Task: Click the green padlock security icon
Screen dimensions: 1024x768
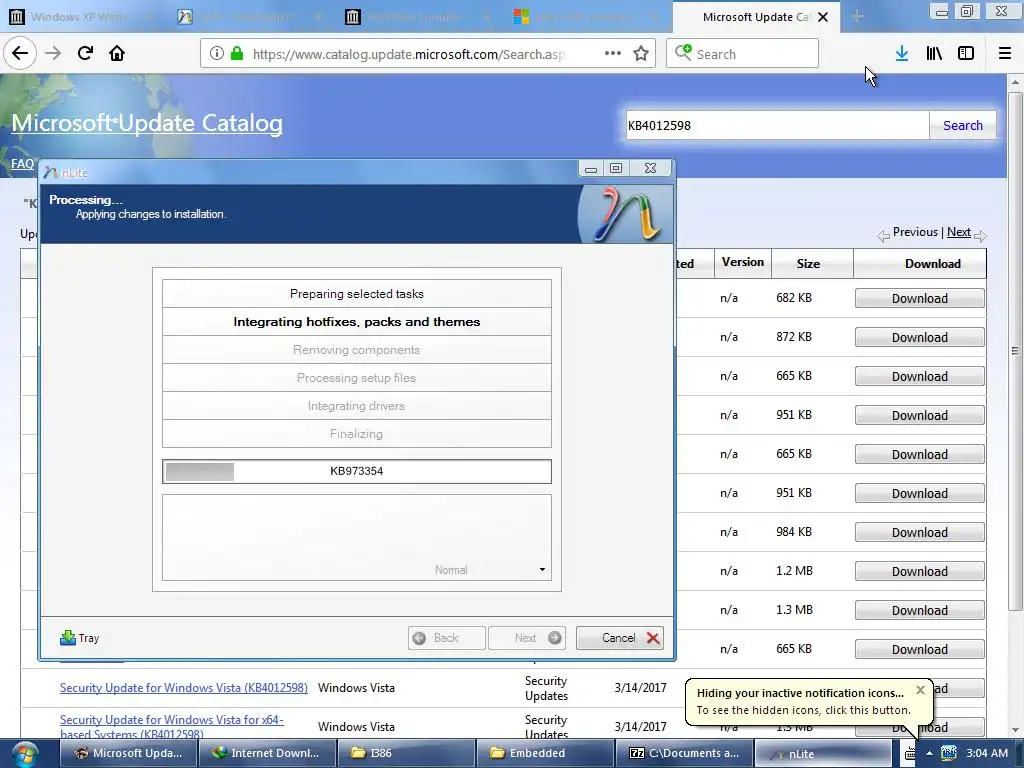Action: pos(237,54)
